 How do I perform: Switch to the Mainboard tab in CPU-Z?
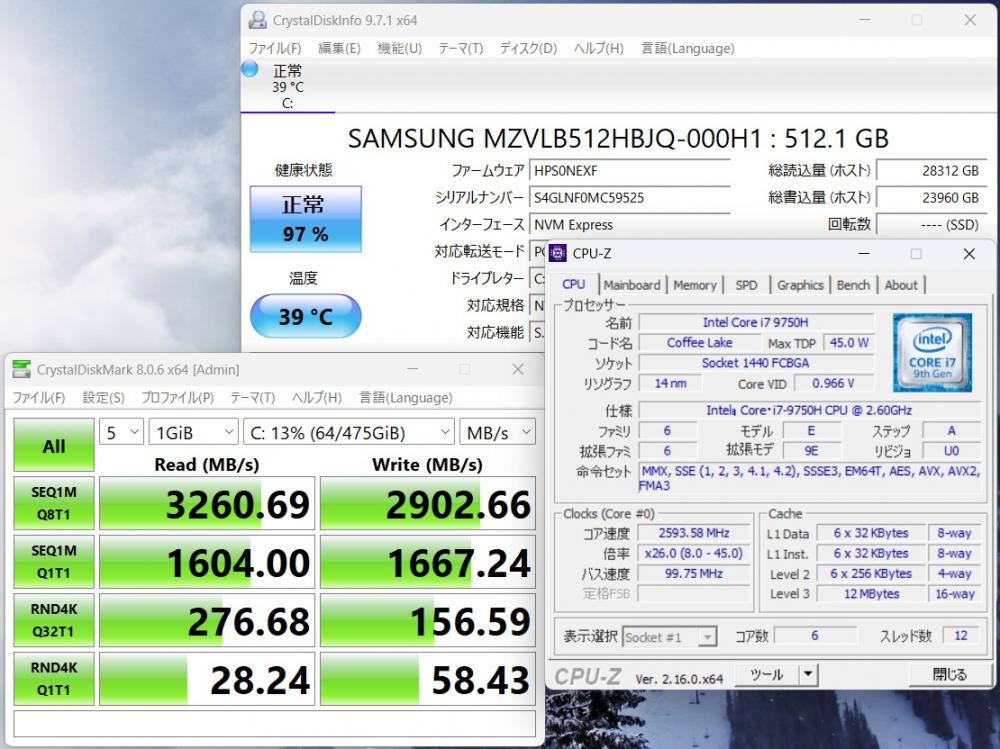click(x=632, y=285)
